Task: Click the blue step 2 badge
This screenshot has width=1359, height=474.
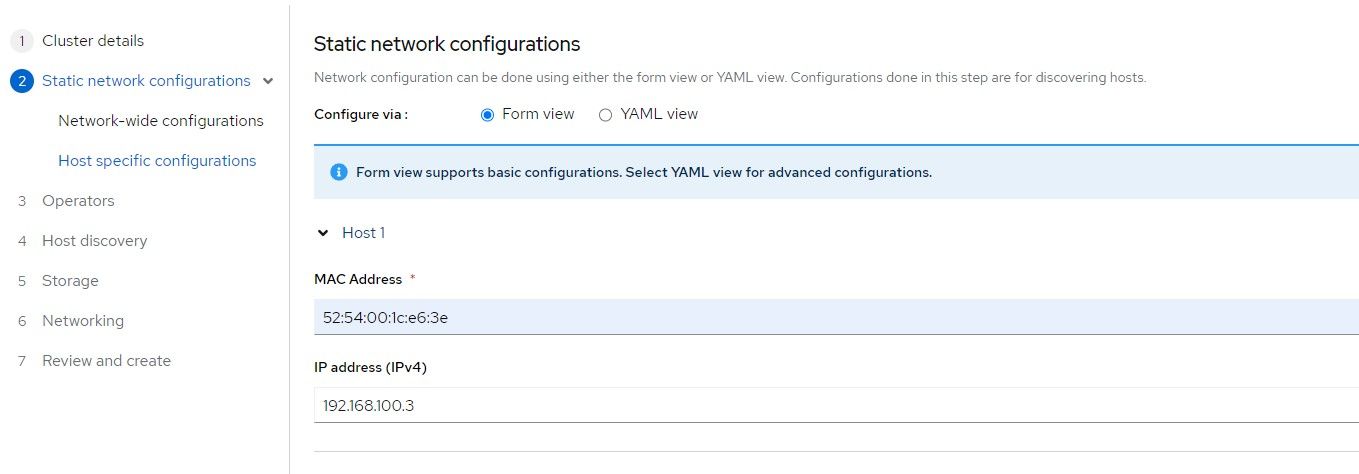Action: (x=22, y=81)
